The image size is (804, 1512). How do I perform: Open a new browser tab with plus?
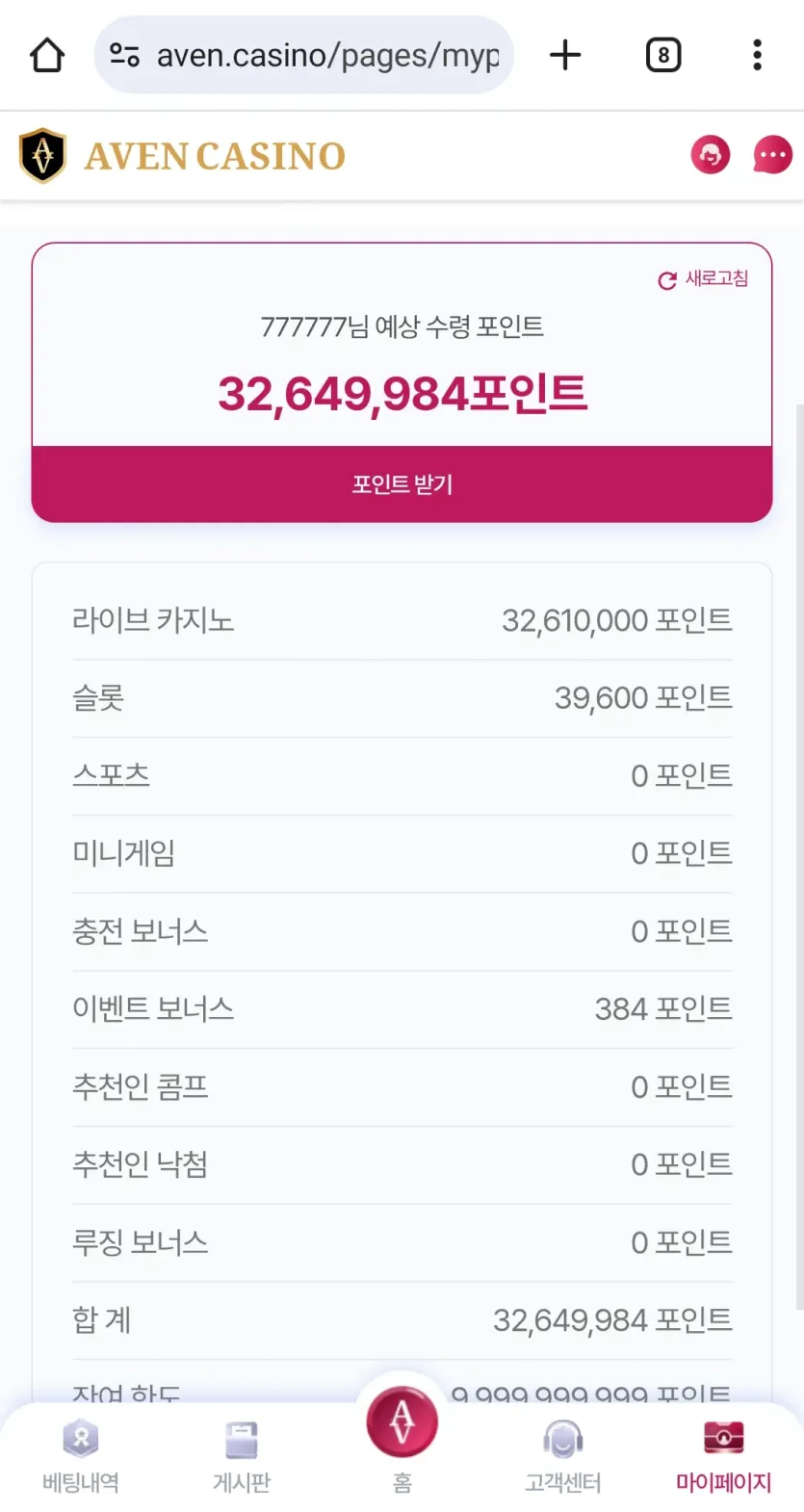(x=565, y=55)
